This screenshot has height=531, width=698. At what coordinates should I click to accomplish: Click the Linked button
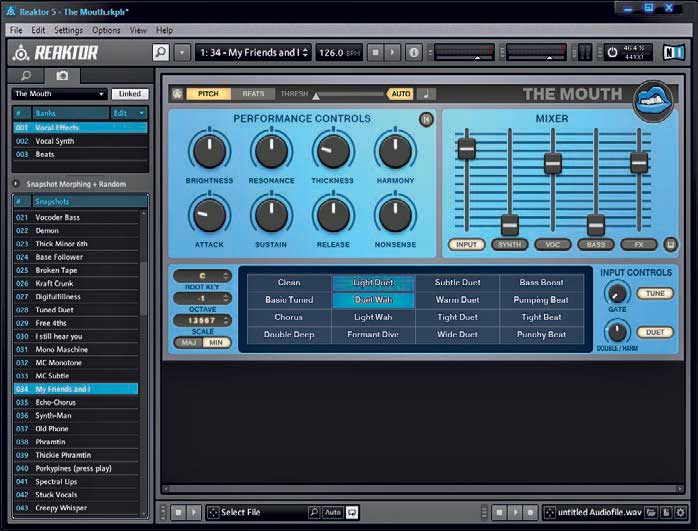tap(130, 94)
